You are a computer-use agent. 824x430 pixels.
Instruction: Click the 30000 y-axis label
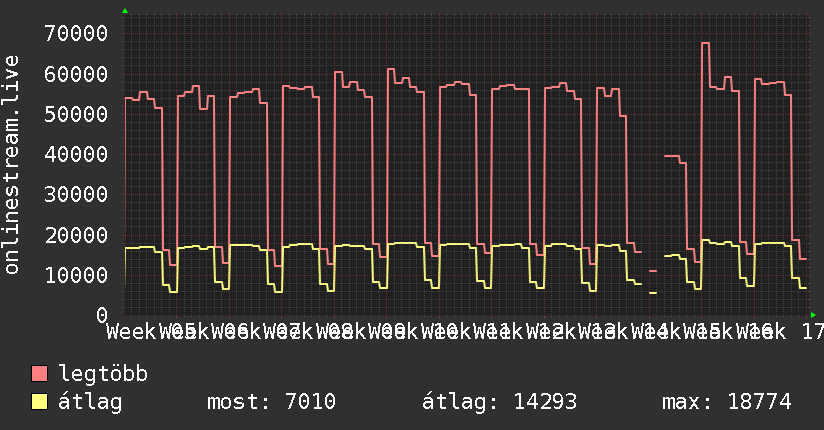pos(76,194)
